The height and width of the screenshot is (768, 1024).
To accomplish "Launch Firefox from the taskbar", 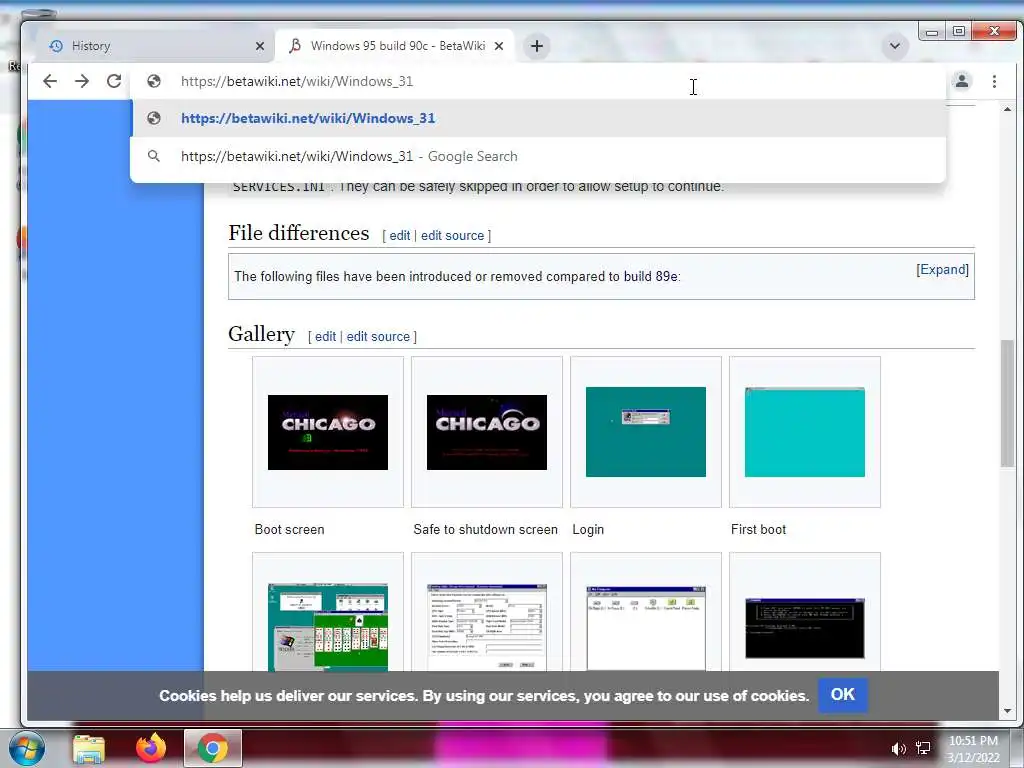I will point(151,748).
